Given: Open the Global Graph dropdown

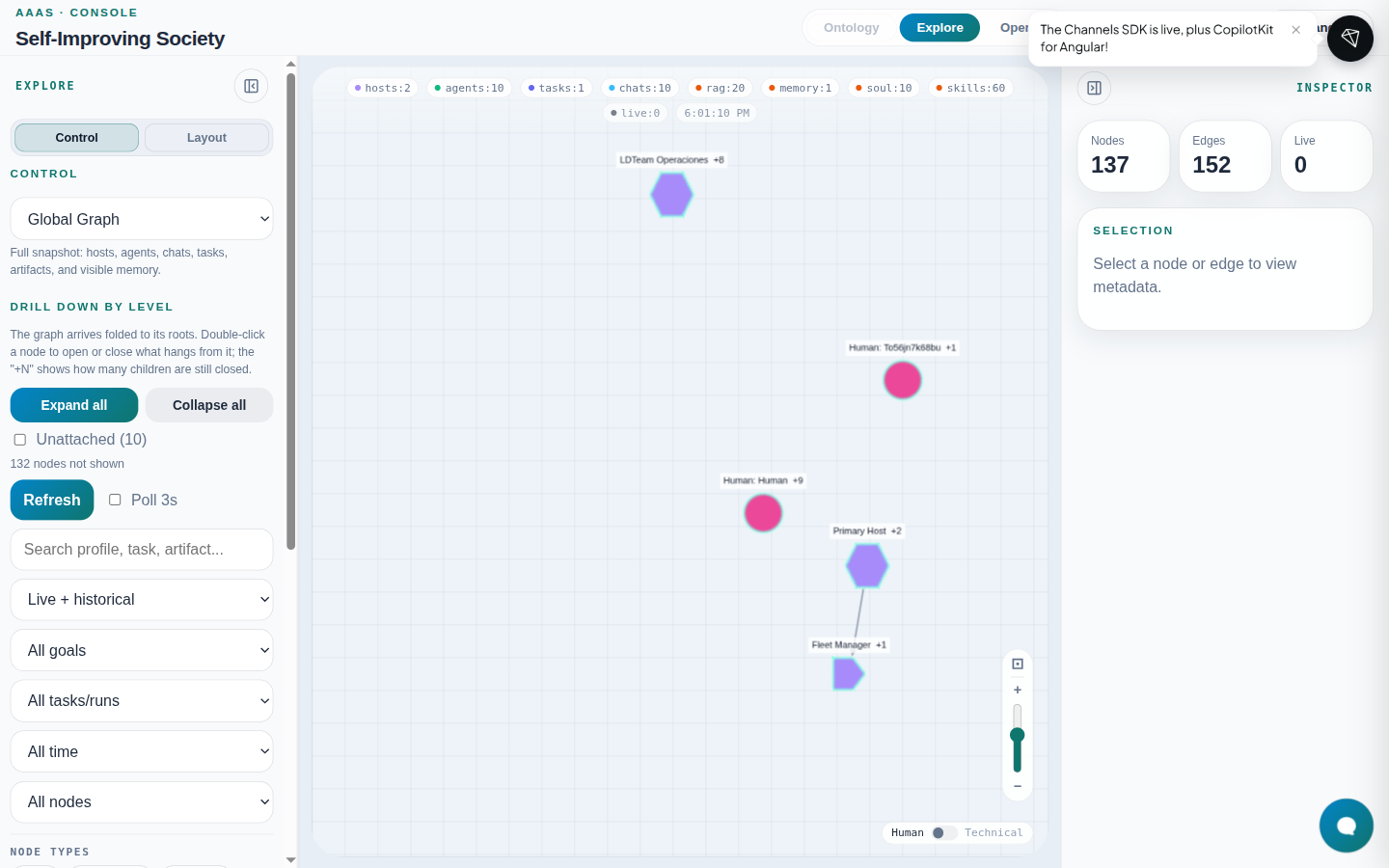Looking at the screenshot, I should (x=142, y=219).
